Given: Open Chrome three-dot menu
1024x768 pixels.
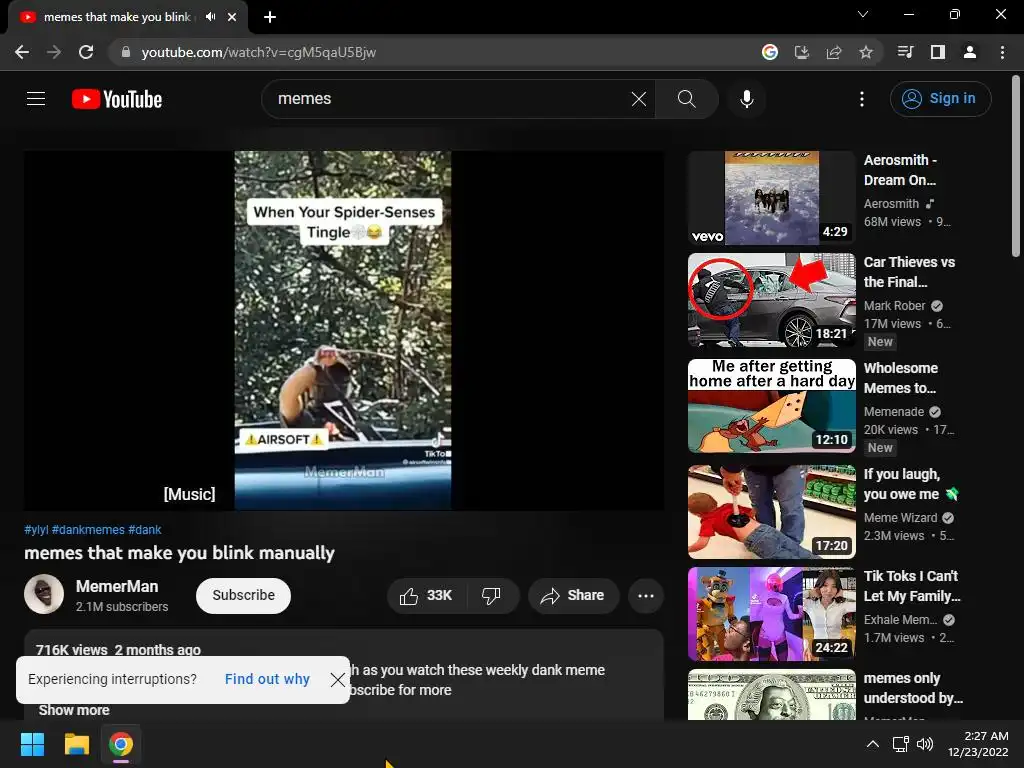Looking at the screenshot, I should pos(1002,52).
